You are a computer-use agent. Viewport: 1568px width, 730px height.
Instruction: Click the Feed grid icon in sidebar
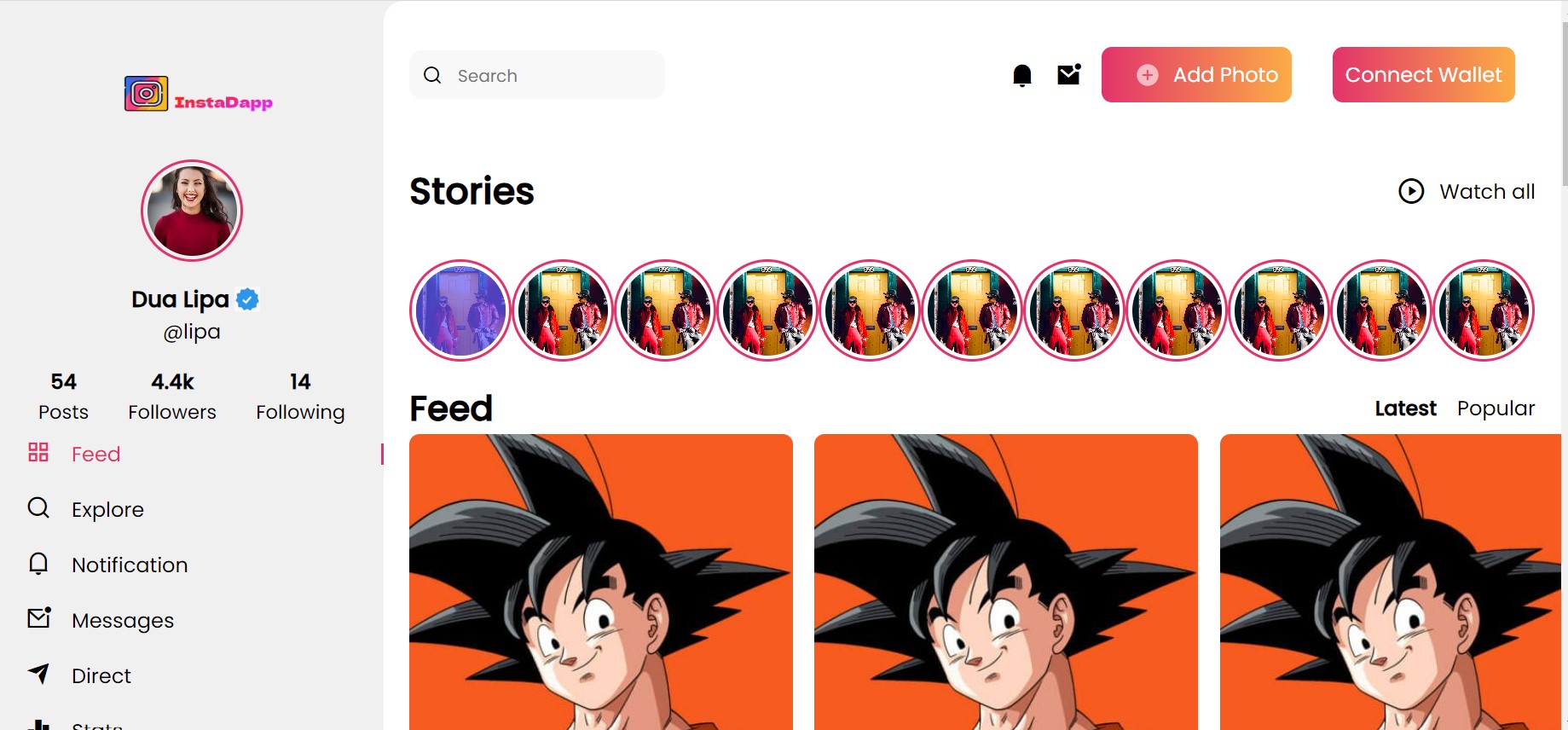coord(38,452)
